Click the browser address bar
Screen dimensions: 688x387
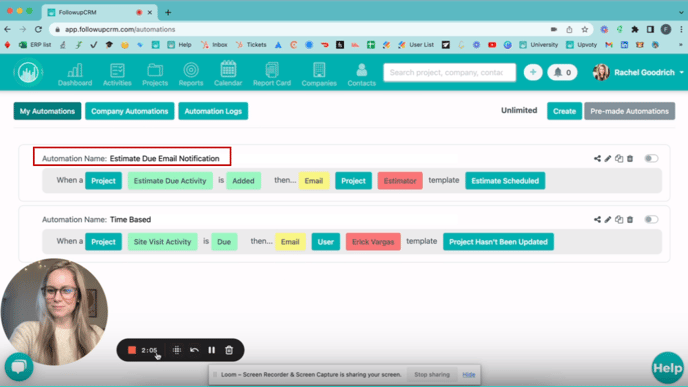click(x=303, y=29)
